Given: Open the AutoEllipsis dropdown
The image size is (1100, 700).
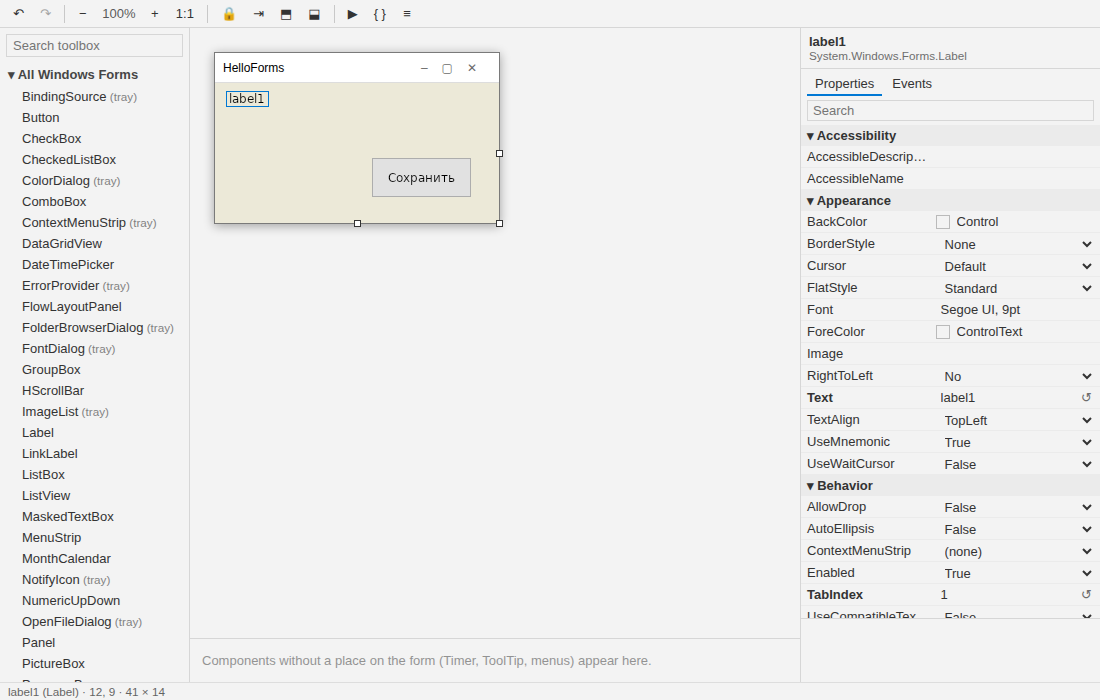Looking at the screenshot, I should click(x=1017, y=530).
